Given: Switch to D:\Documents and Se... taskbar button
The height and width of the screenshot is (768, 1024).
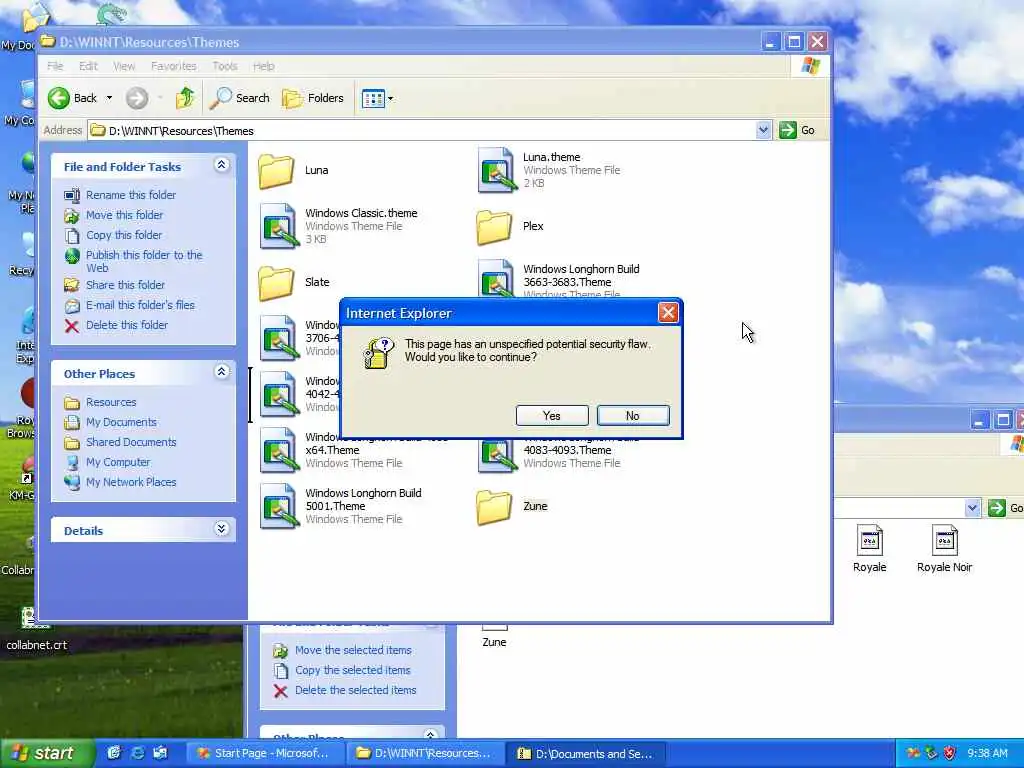Looking at the screenshot, I should click(588, 754).
